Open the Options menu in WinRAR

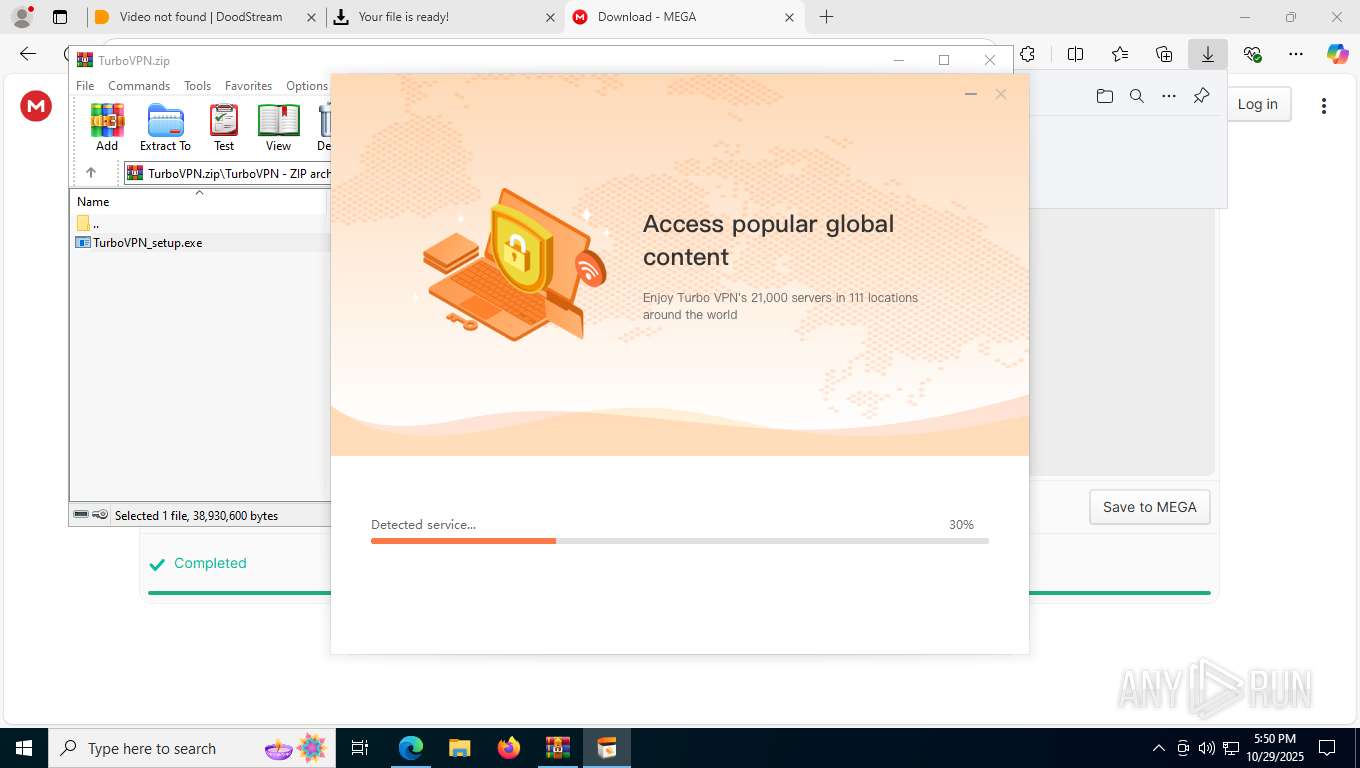pyautogui.click(x=307, y=86)
